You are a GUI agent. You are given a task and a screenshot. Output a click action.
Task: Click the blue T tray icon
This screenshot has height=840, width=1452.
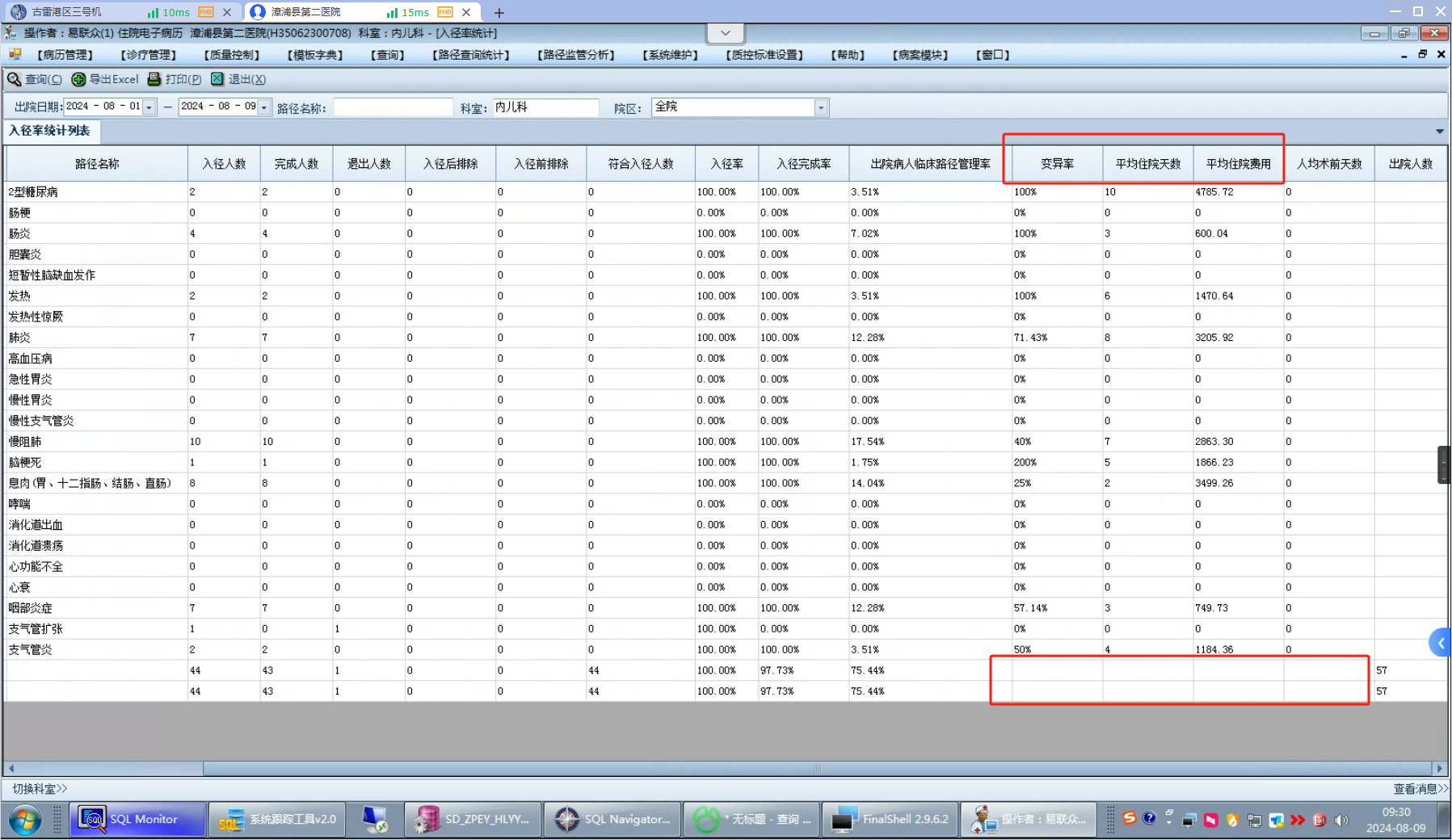1276,821
